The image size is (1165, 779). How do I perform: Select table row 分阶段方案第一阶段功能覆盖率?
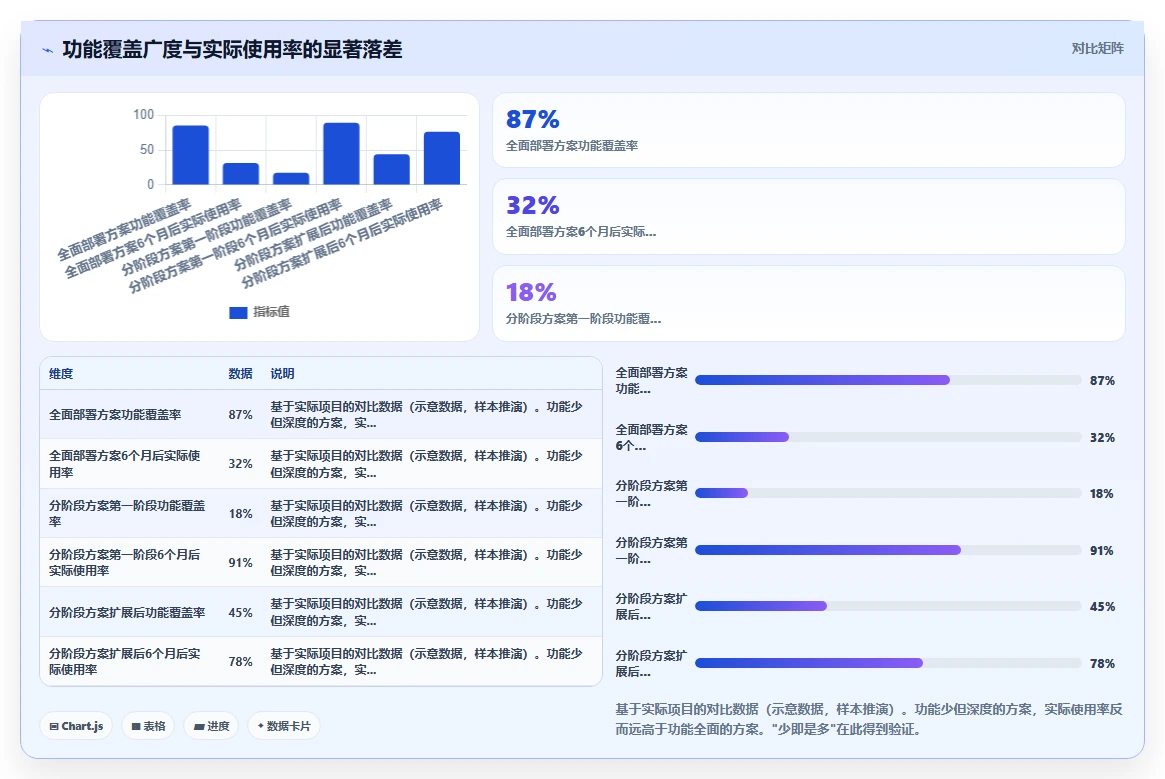click(321, 514)
